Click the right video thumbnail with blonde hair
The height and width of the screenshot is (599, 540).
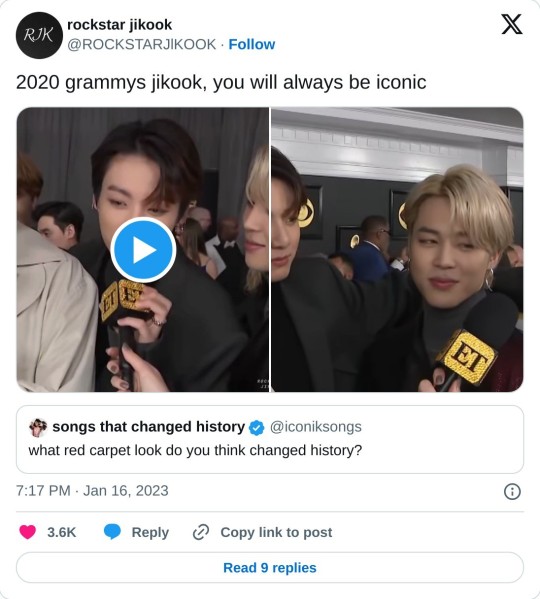397,249
